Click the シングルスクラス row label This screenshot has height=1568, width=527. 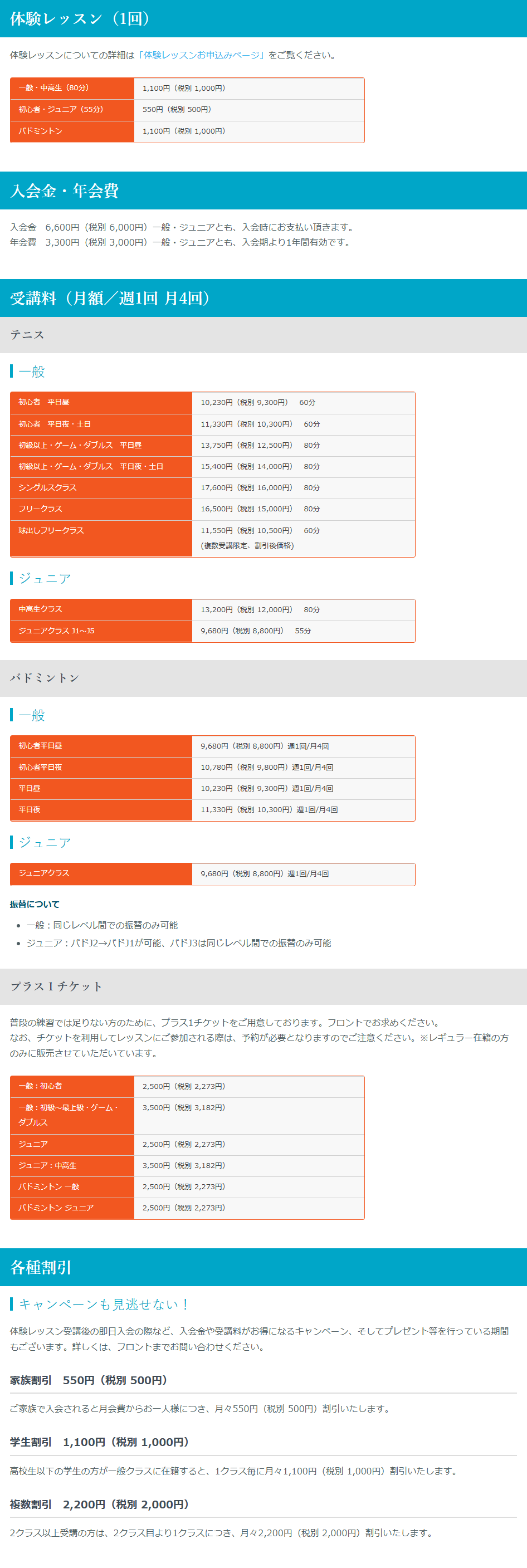pyautogui.click(x=47, y=487)
